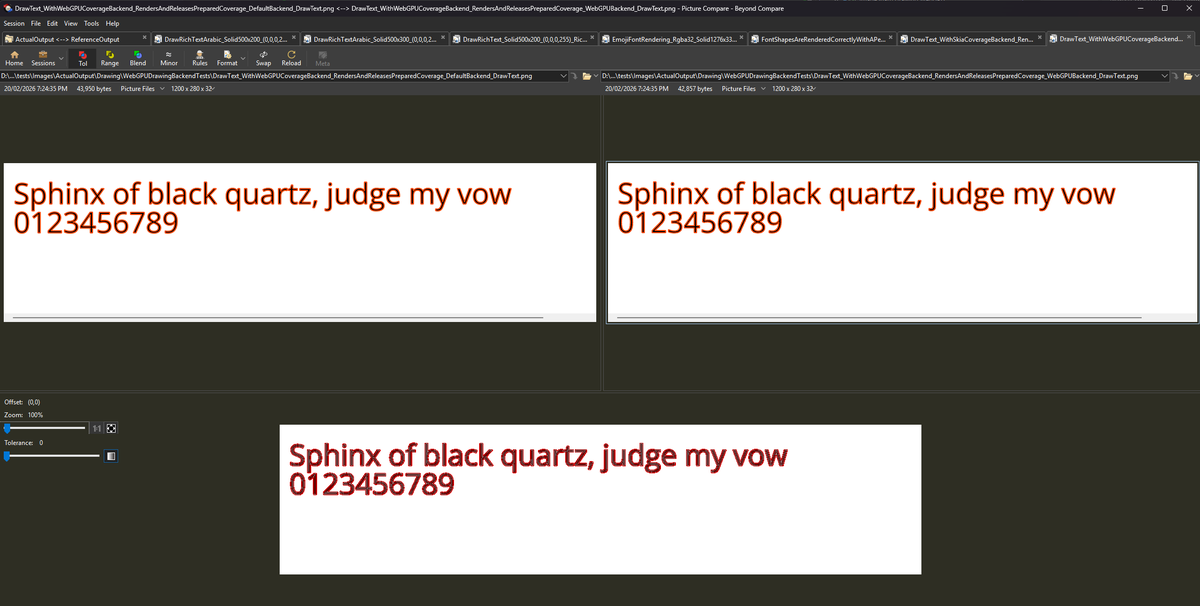Browse for left file with folder icon
The image size is (1200, 606).
point(587,76)
